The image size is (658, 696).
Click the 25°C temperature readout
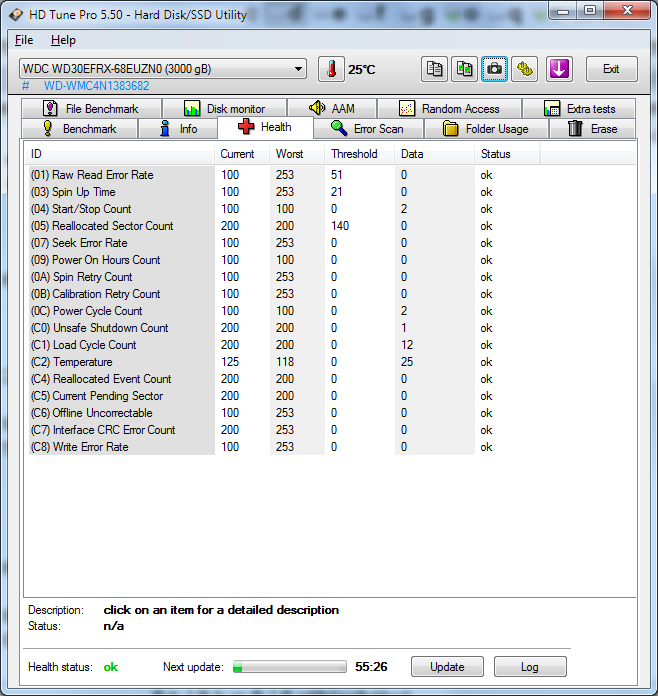coord(361,70)
